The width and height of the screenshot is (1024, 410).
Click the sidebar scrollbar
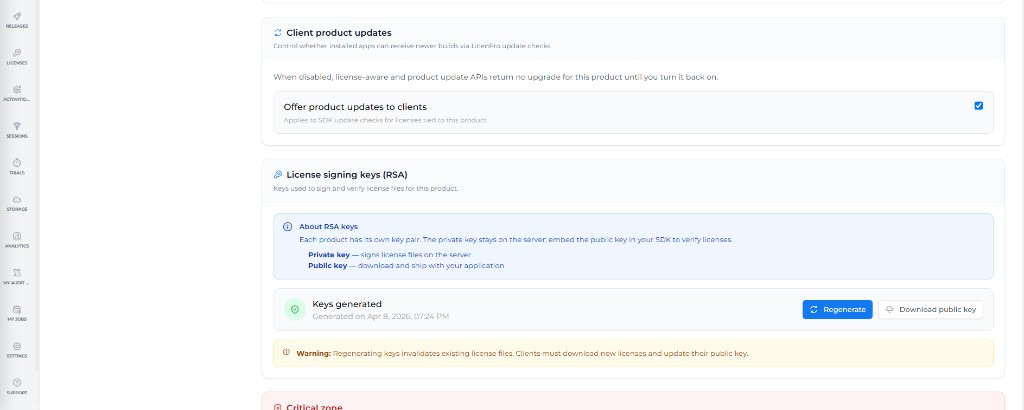click(37, 185)
